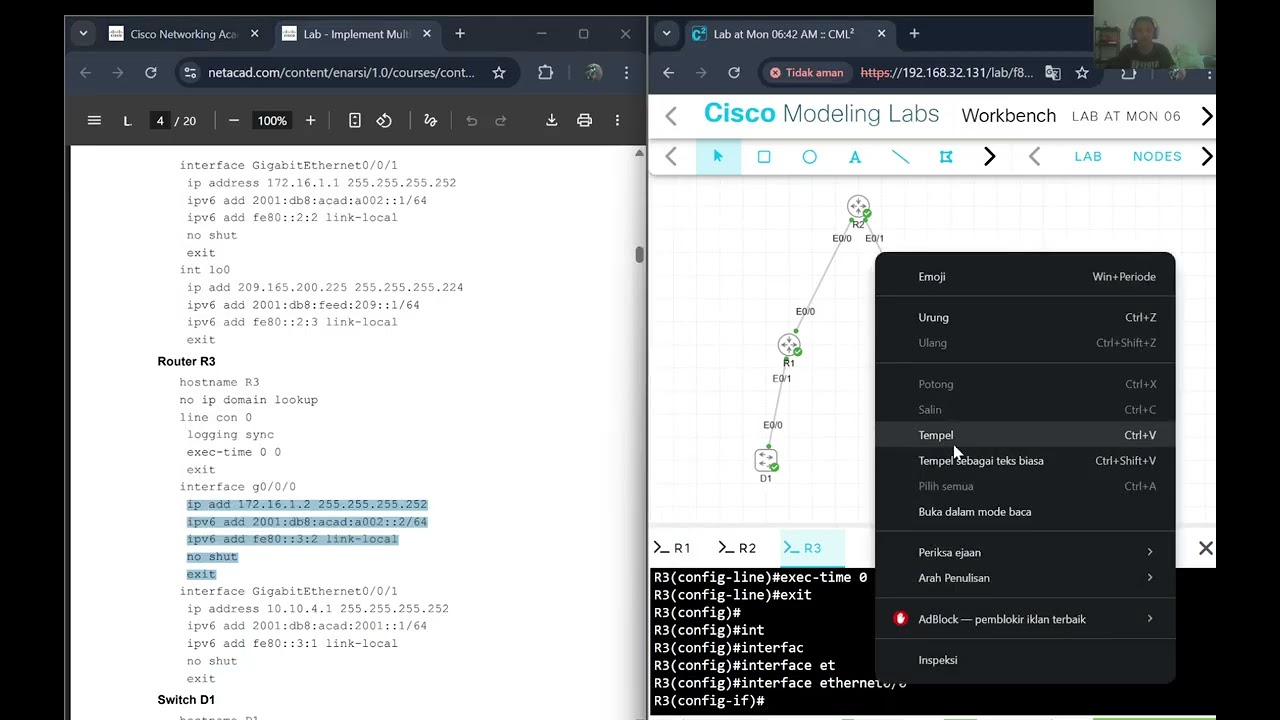Collapse tools toolbar left chevron

[671, 157]
